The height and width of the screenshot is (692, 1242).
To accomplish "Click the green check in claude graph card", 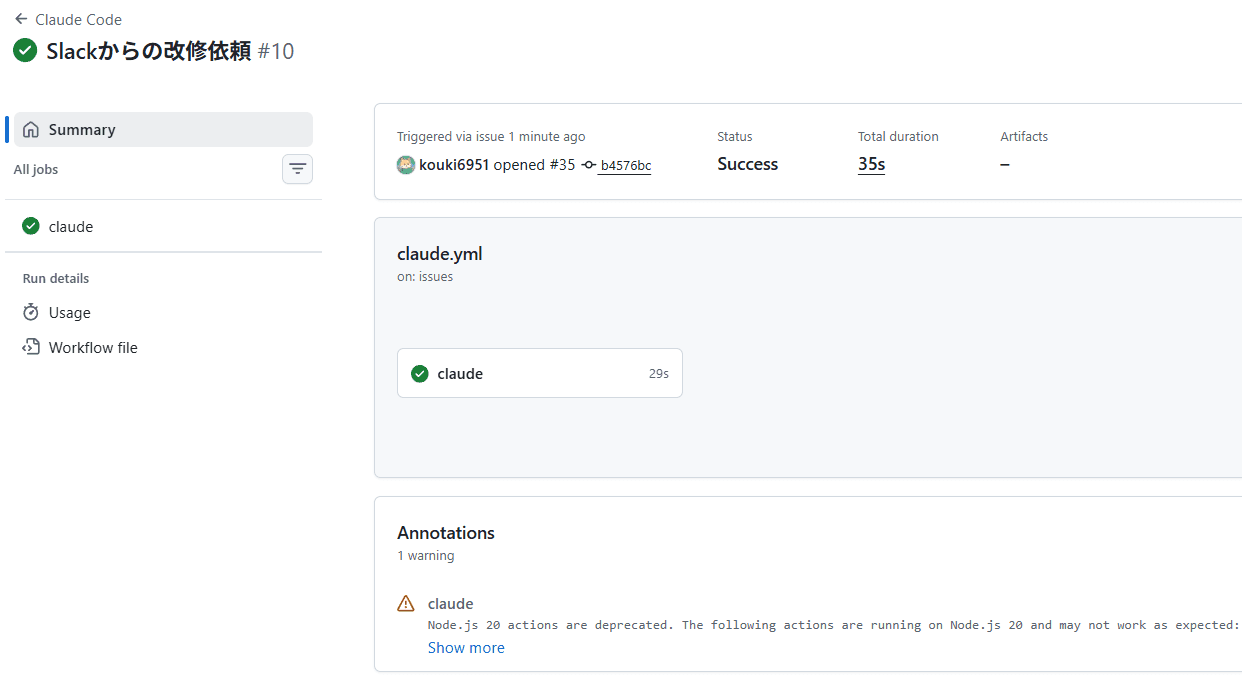I will click(x=420, y=373).
